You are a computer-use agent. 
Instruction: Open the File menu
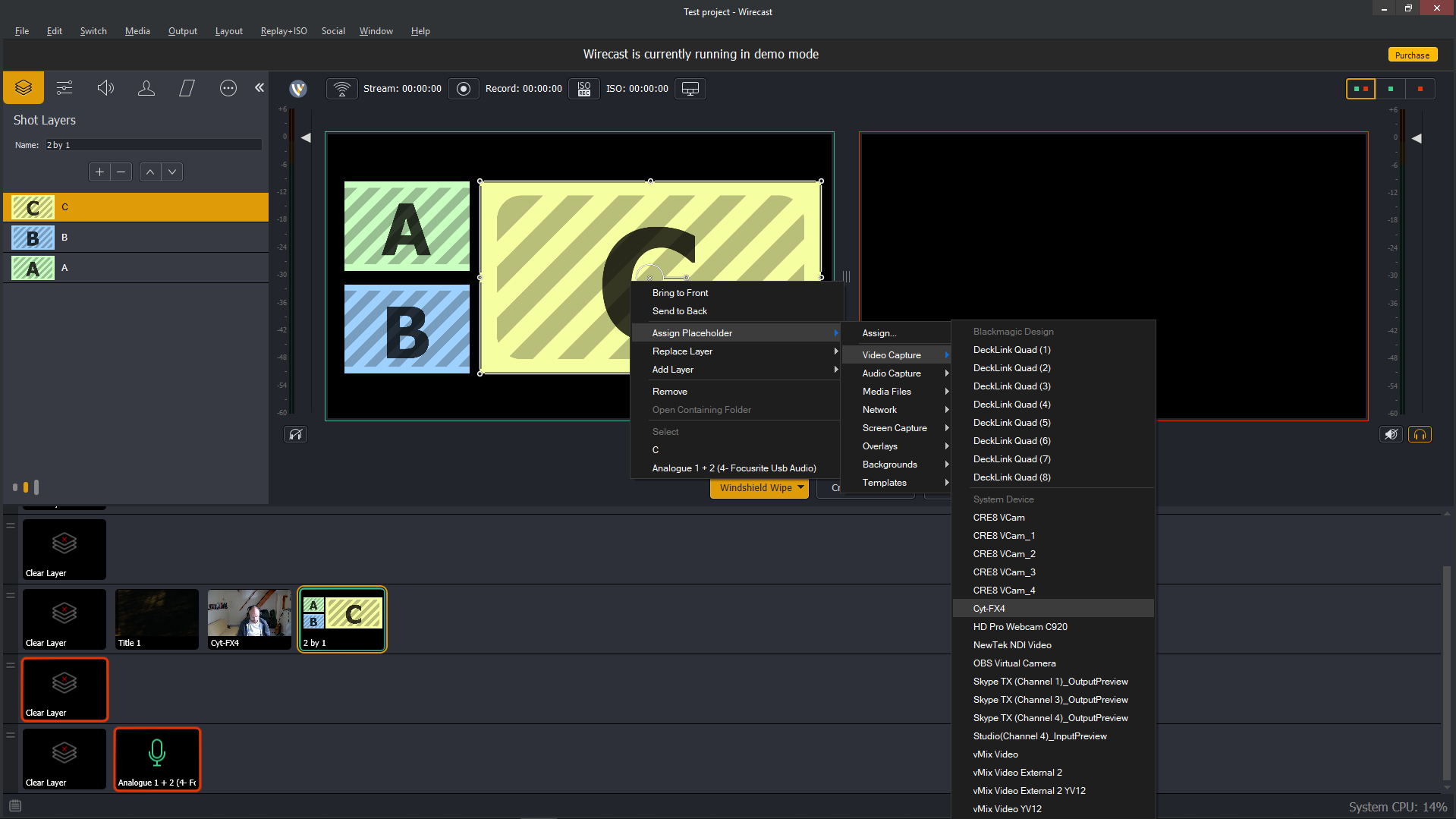(22, 31)
